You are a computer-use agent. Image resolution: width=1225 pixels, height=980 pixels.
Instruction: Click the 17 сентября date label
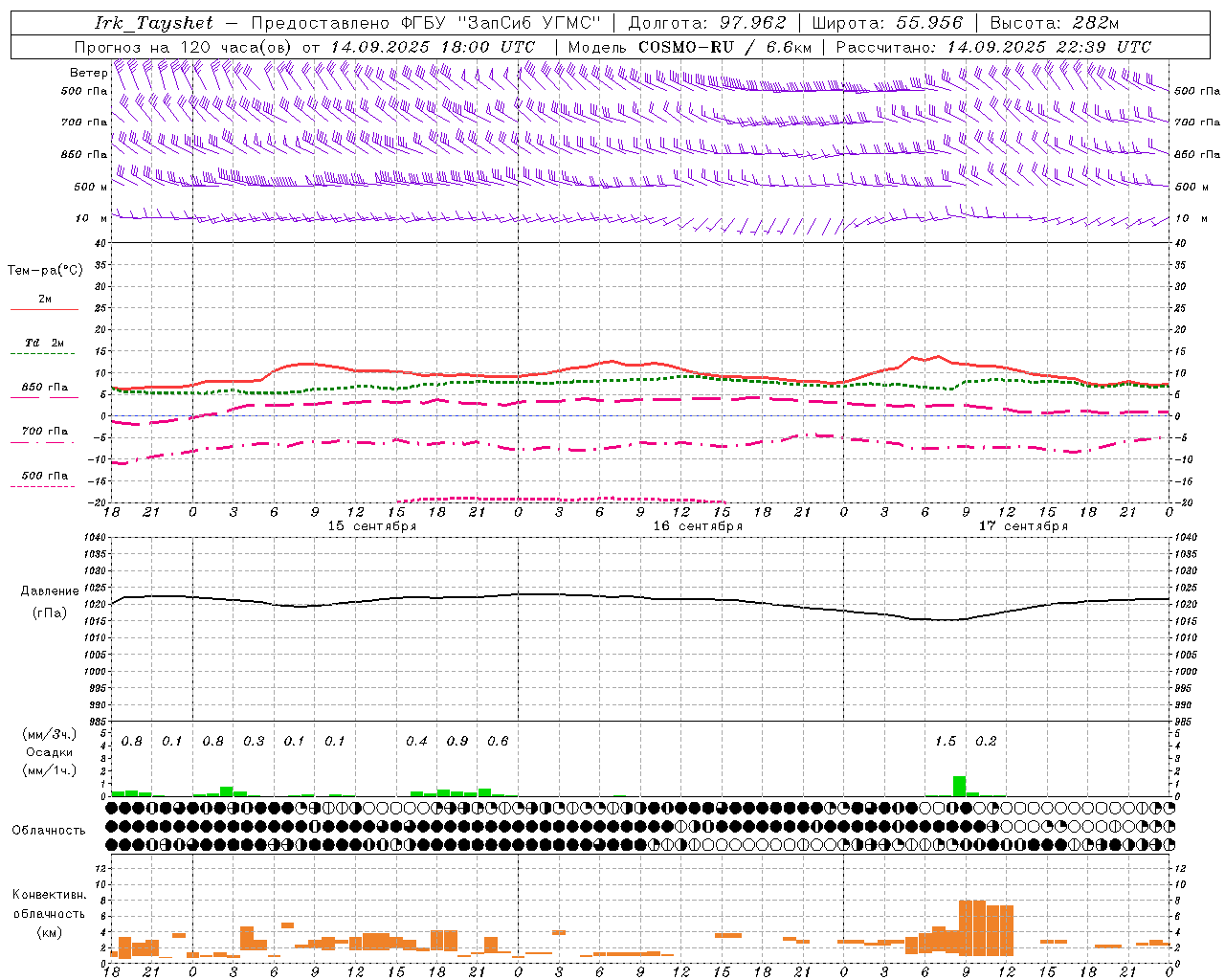[1022, 526]
